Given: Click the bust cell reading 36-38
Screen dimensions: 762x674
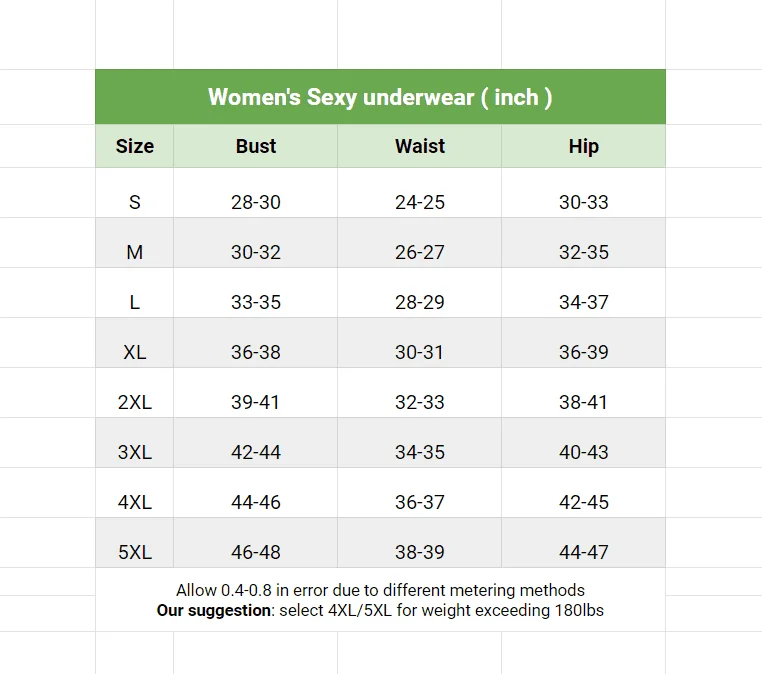Looking at the screenshot, I should tap(256, 352).
